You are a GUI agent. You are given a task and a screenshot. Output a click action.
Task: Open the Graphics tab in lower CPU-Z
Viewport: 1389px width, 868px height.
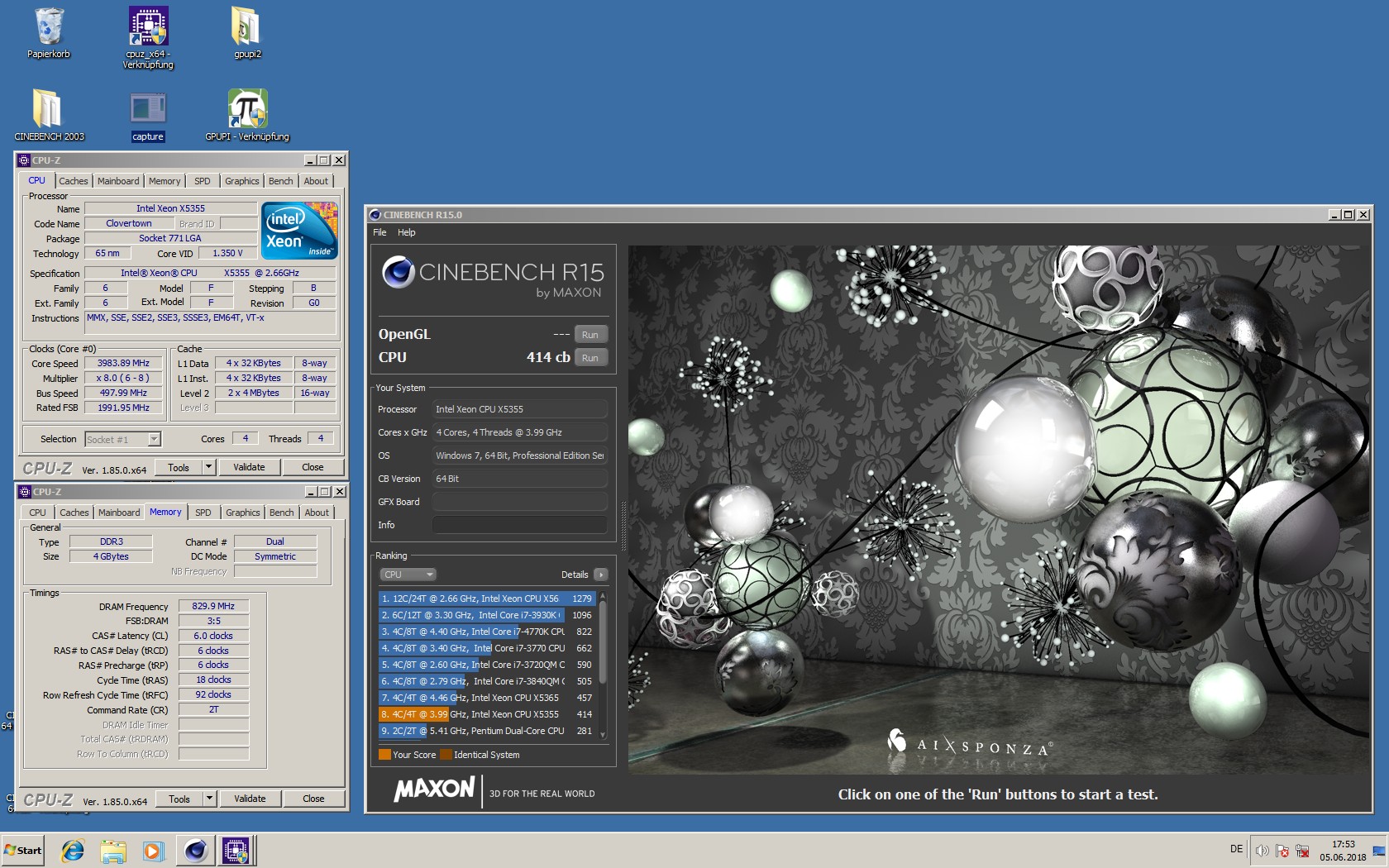(x=243, y=513)
